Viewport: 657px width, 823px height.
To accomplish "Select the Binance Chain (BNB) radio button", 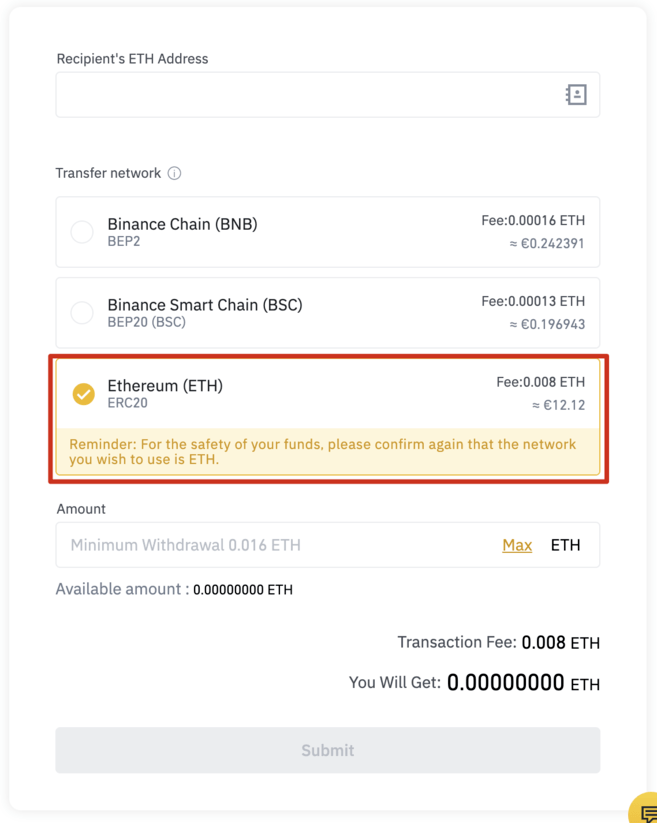I will pyautogui.click(x=82, y=232).
